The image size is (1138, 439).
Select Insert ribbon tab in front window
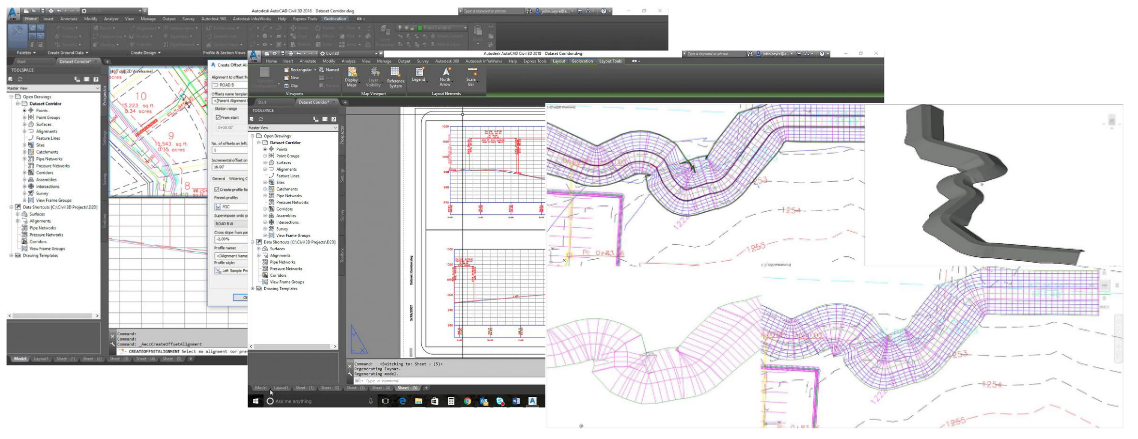point(287,62)
